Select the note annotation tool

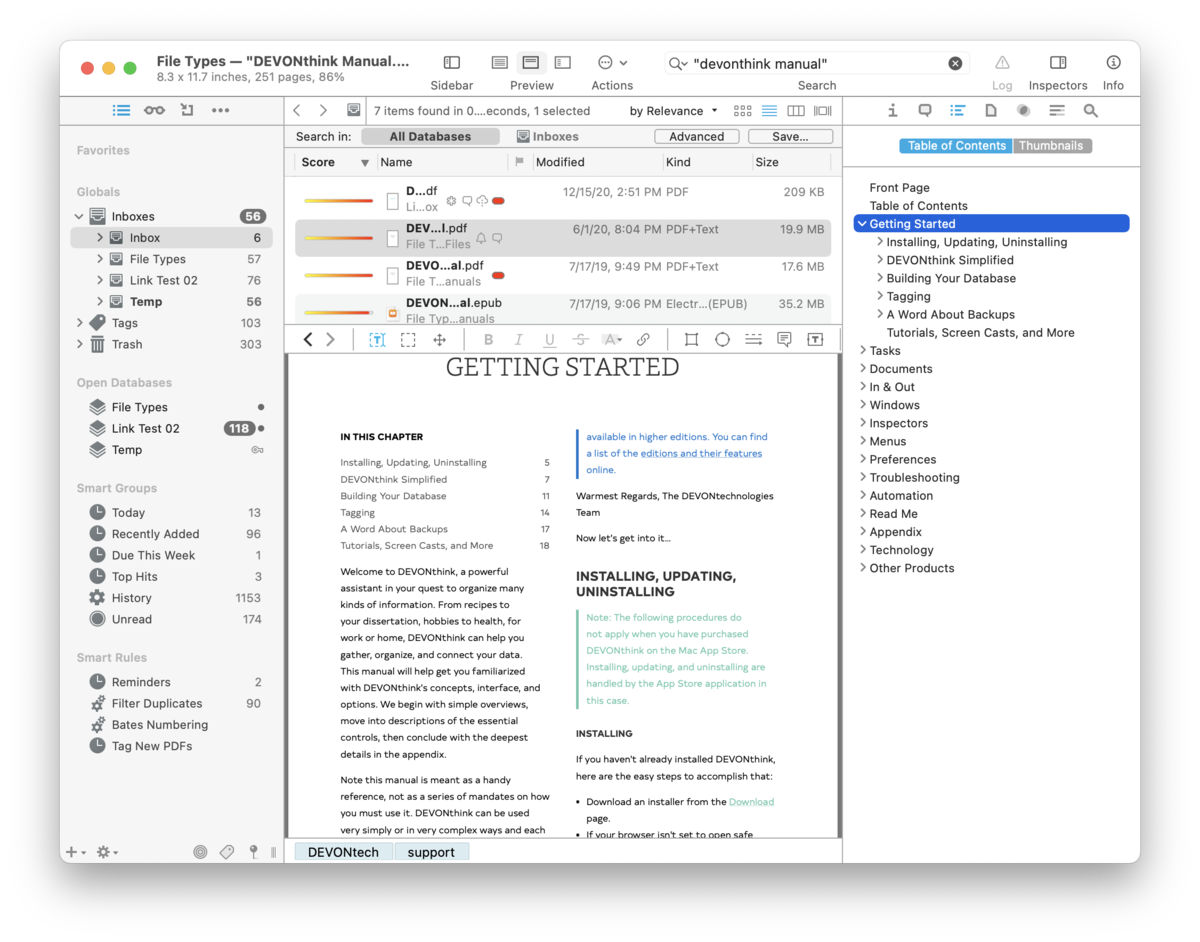(784, 340)
